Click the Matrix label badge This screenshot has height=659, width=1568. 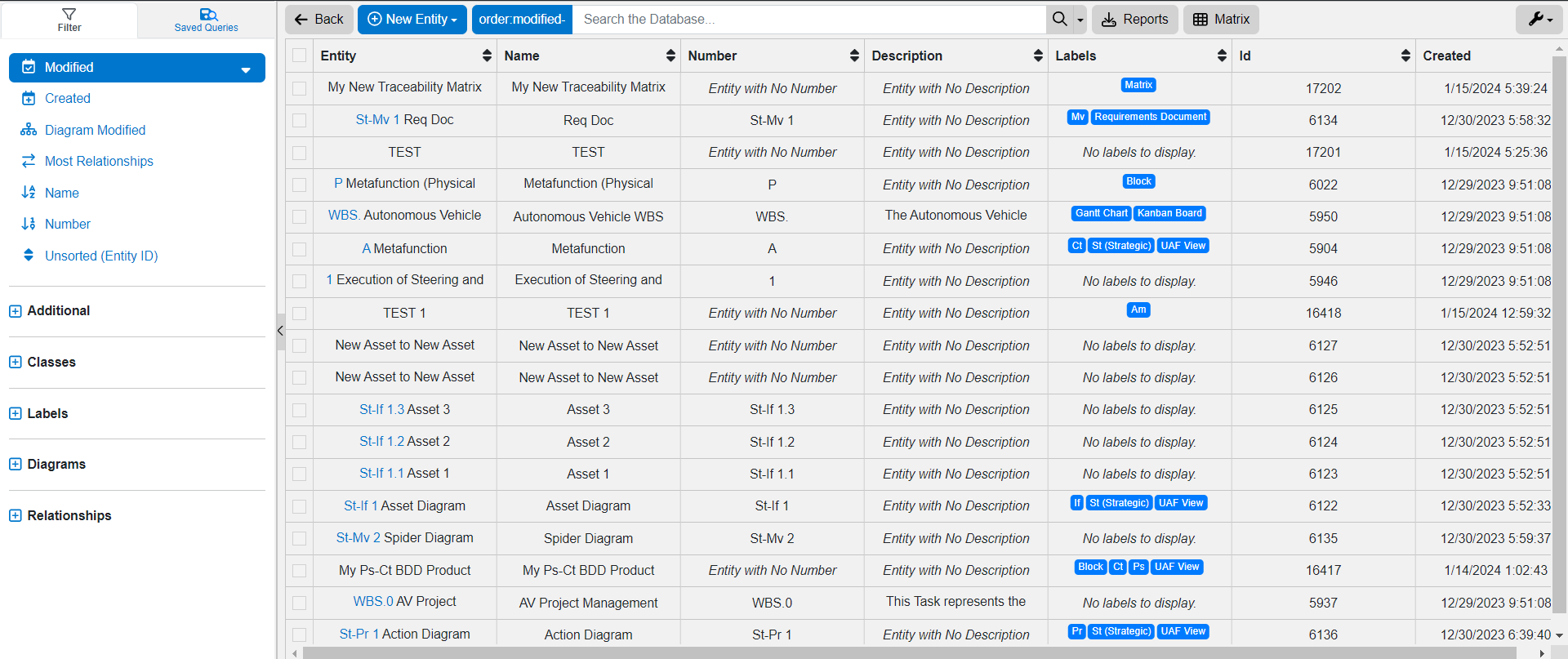1138,85
